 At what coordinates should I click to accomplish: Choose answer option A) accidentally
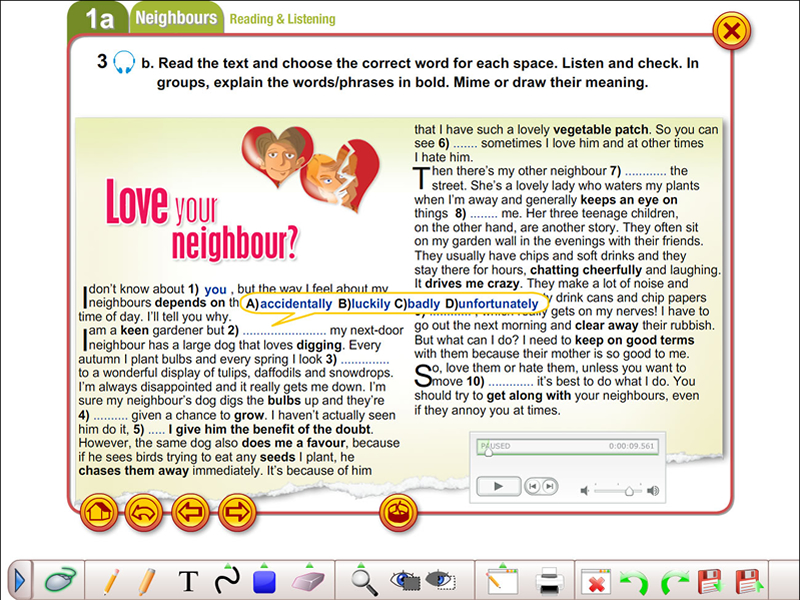[x=289, y=303]
